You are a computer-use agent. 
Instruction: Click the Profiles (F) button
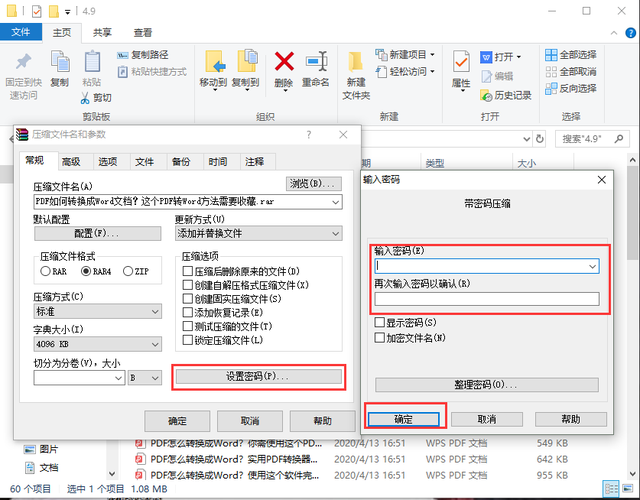pyautogui.click(x=98, y=233)
